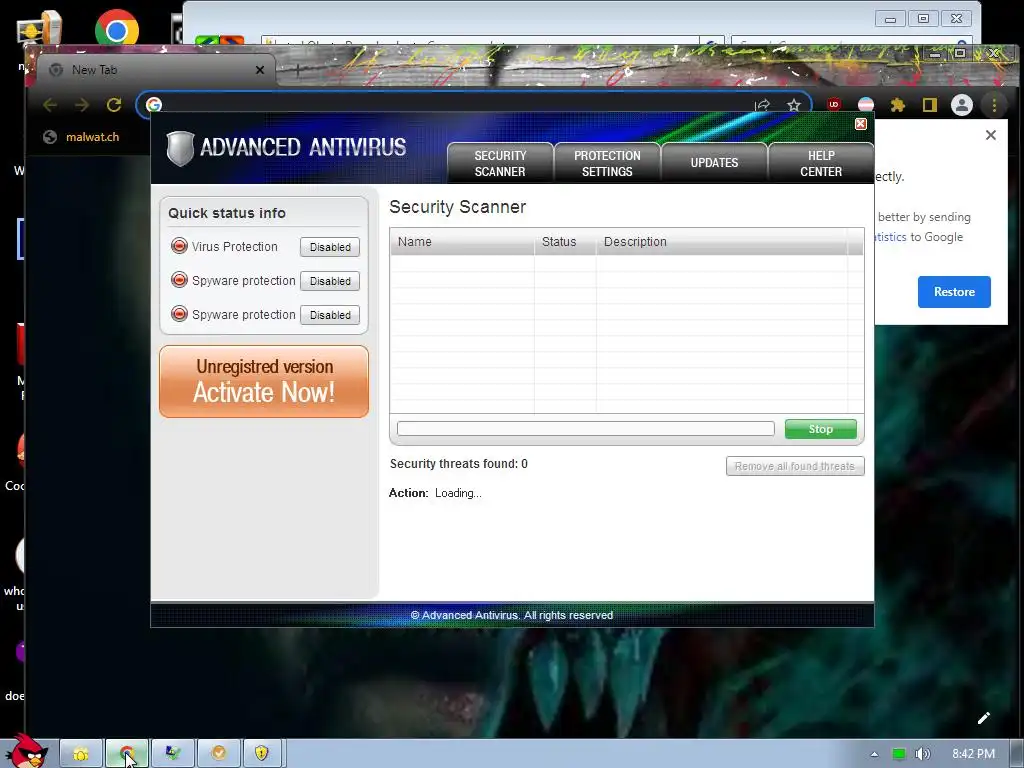Click the 8:42 PM clock
The width and height of the screenshot is (1024, 768).
pyautogui.click(x=974, y=754)
